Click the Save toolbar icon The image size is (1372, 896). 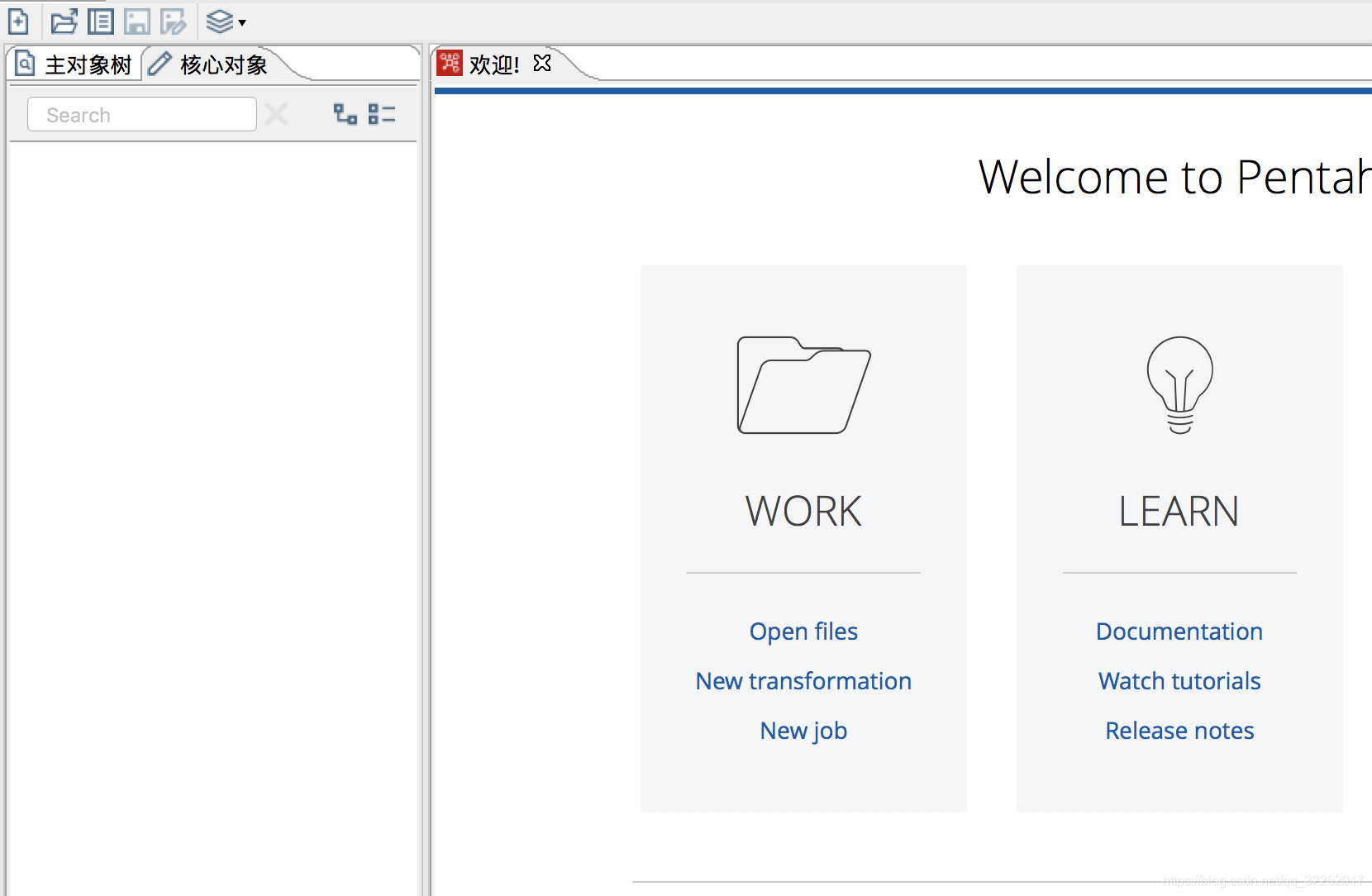point(137,21)
